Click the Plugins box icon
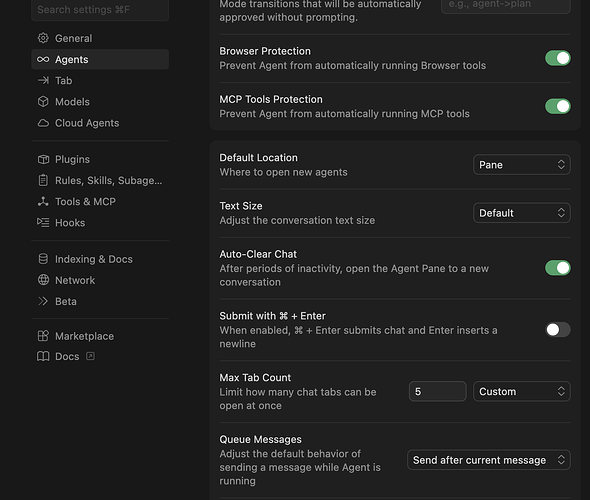590x500 pixels. [43, 159]
